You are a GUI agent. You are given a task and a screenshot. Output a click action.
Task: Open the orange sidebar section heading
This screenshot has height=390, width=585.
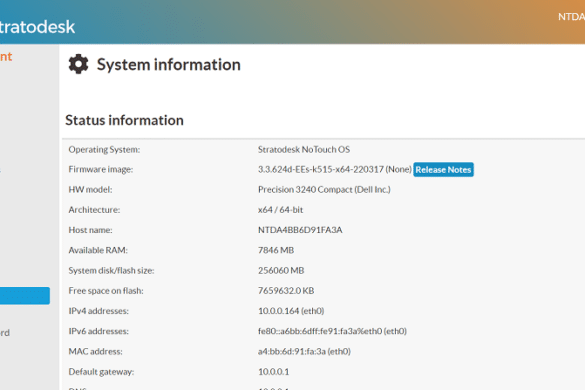pos(6,57)
